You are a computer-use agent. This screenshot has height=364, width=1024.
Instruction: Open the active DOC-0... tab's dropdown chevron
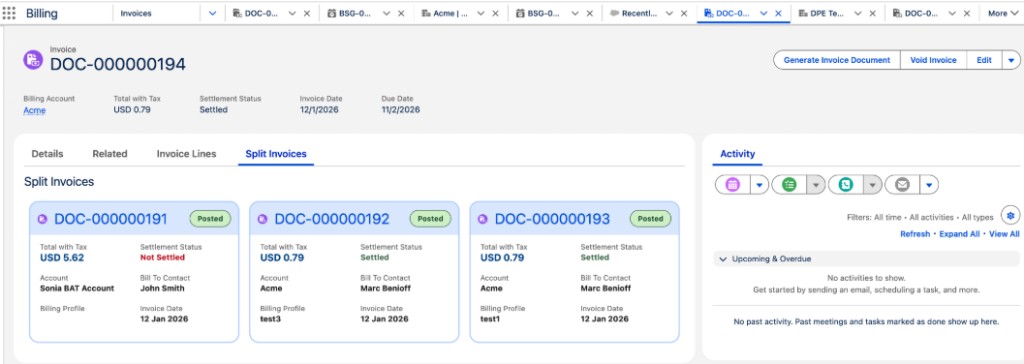[x=763, y=13]
